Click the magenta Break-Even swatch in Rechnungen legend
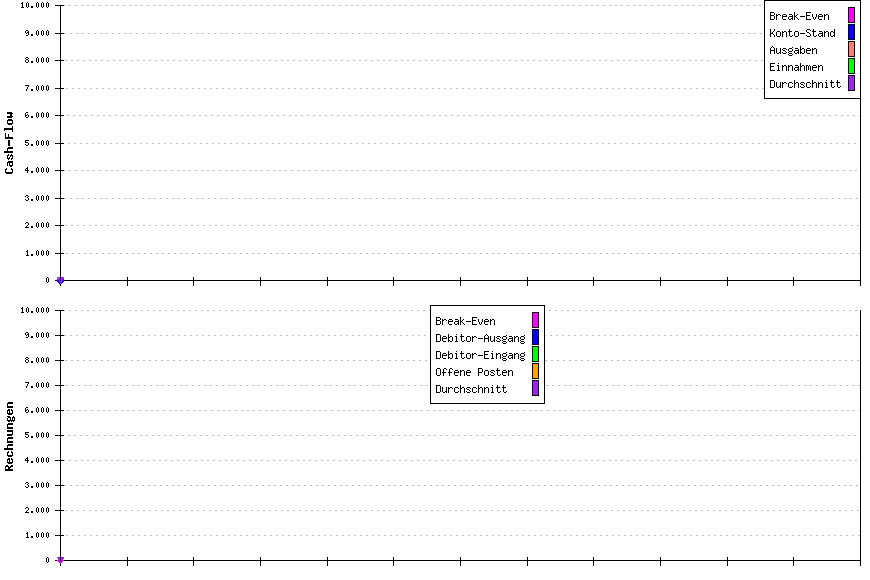The height and width of the screenshot is (580, 870). (x=535, y=320)
